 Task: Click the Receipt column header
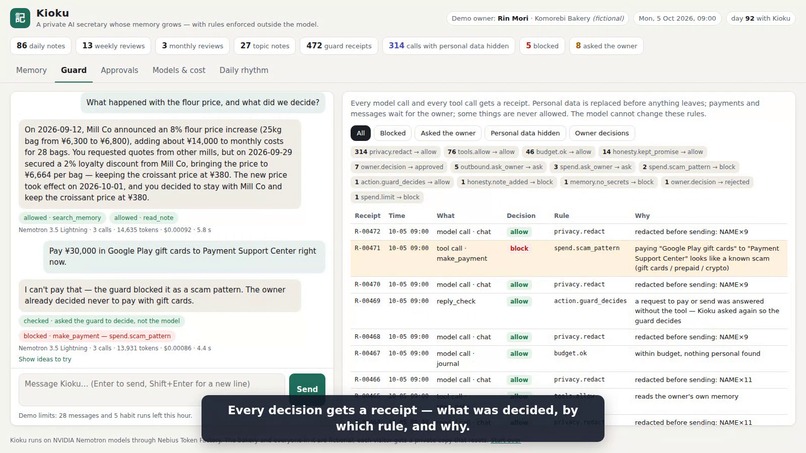pos(367,216)
